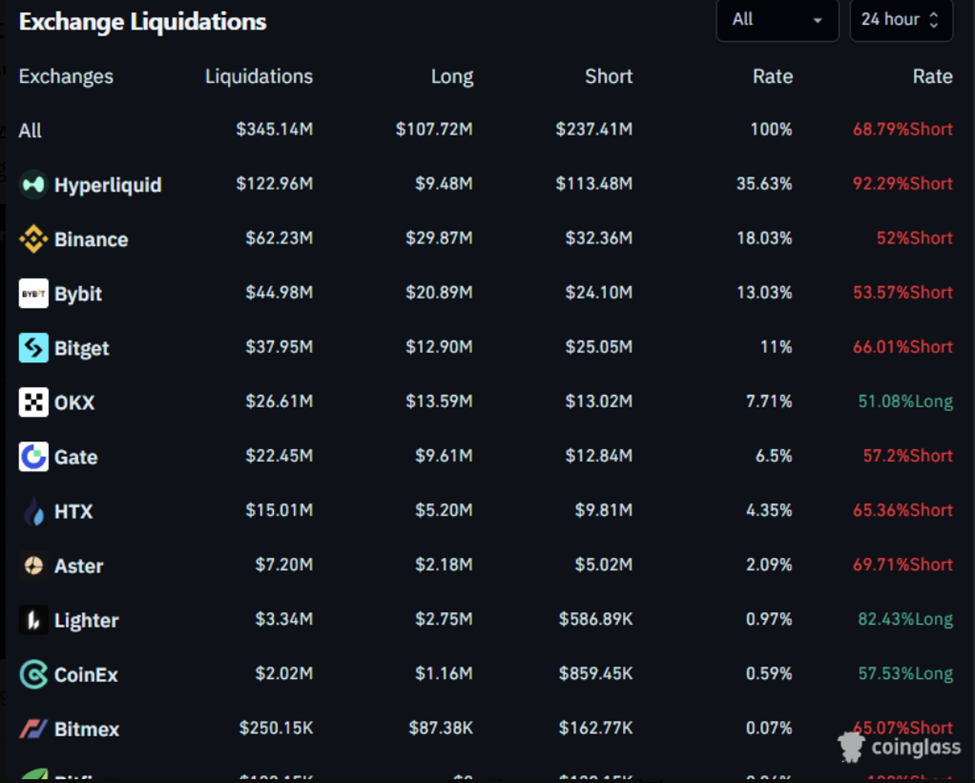
Task: Click the 92.29%Short rate value for Hyperliquid
Action: (904, 183)
